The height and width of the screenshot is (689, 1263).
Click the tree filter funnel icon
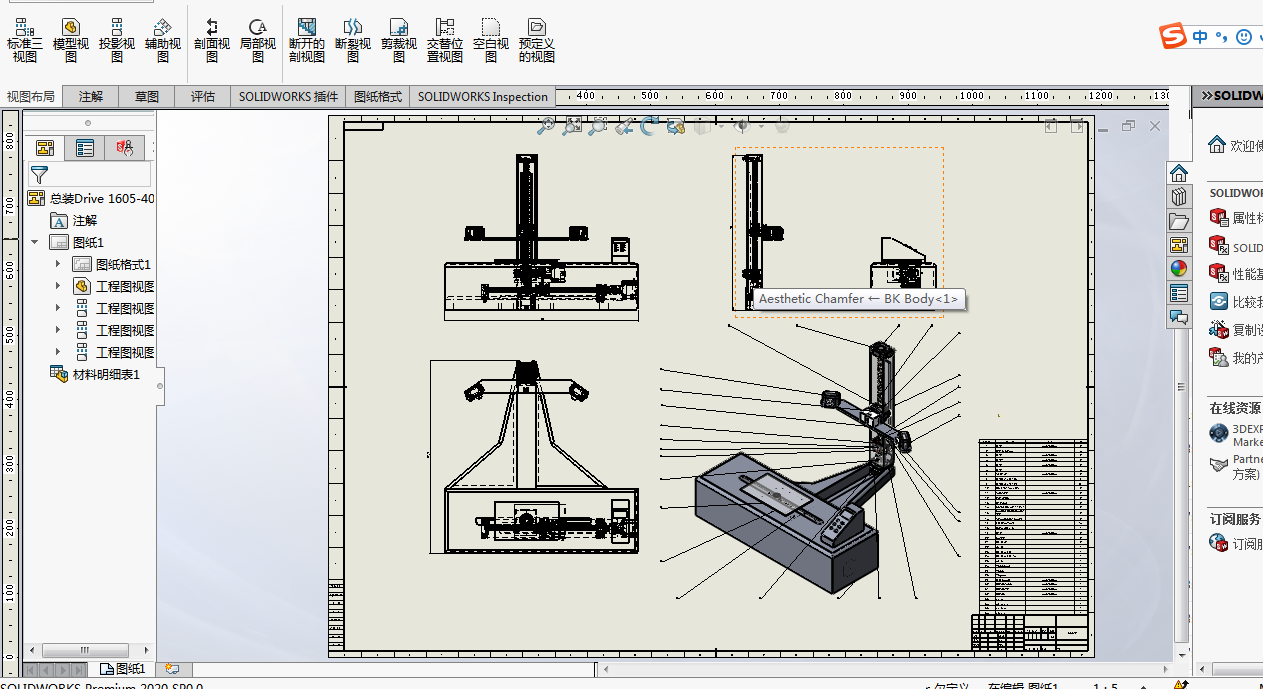coord(39,175)
